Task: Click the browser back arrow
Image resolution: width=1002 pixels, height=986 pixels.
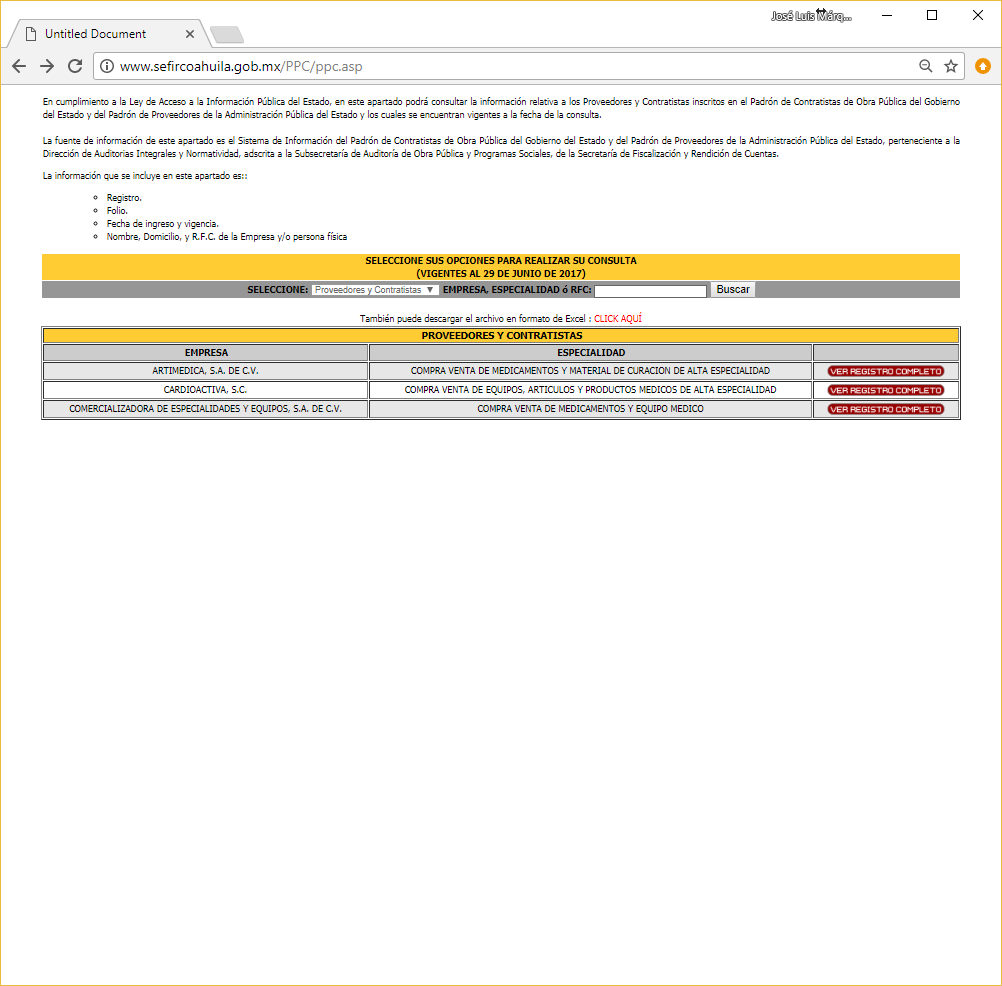Action: pos(19,66)
